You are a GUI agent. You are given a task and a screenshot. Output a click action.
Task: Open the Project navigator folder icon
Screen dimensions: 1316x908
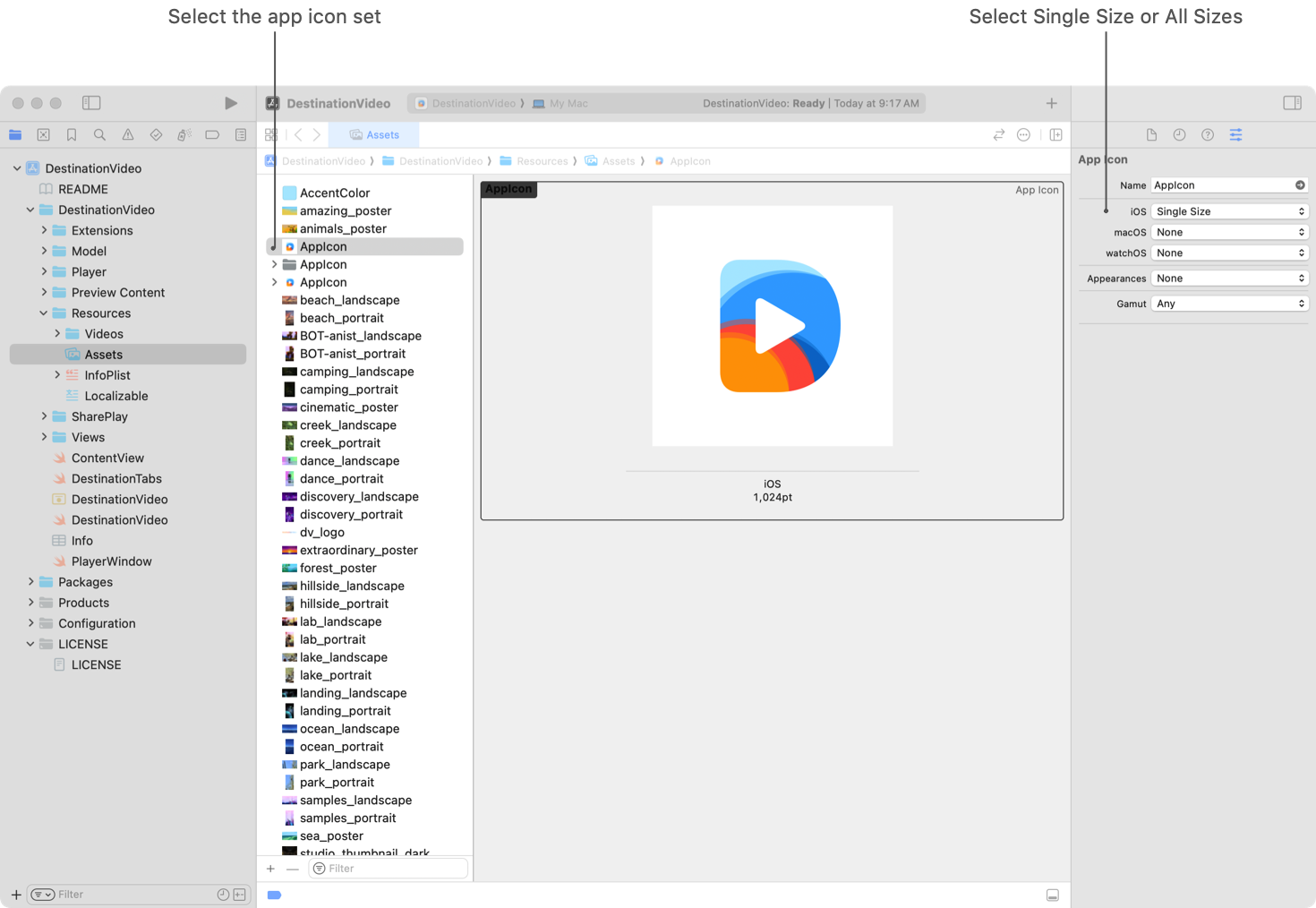coord(15,135)
